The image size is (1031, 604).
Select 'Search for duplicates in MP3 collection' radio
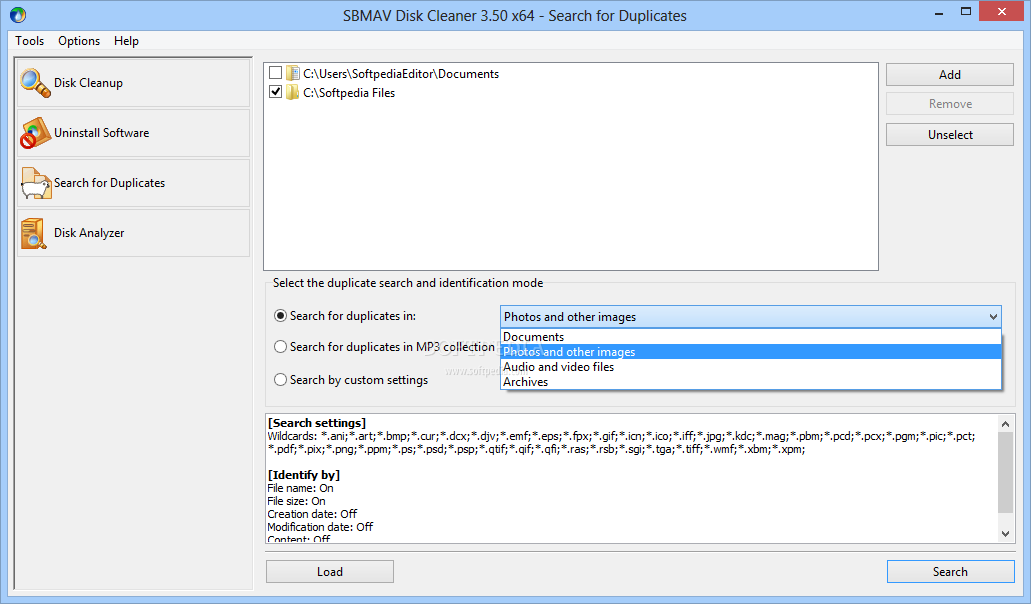(x=280, y=346)
